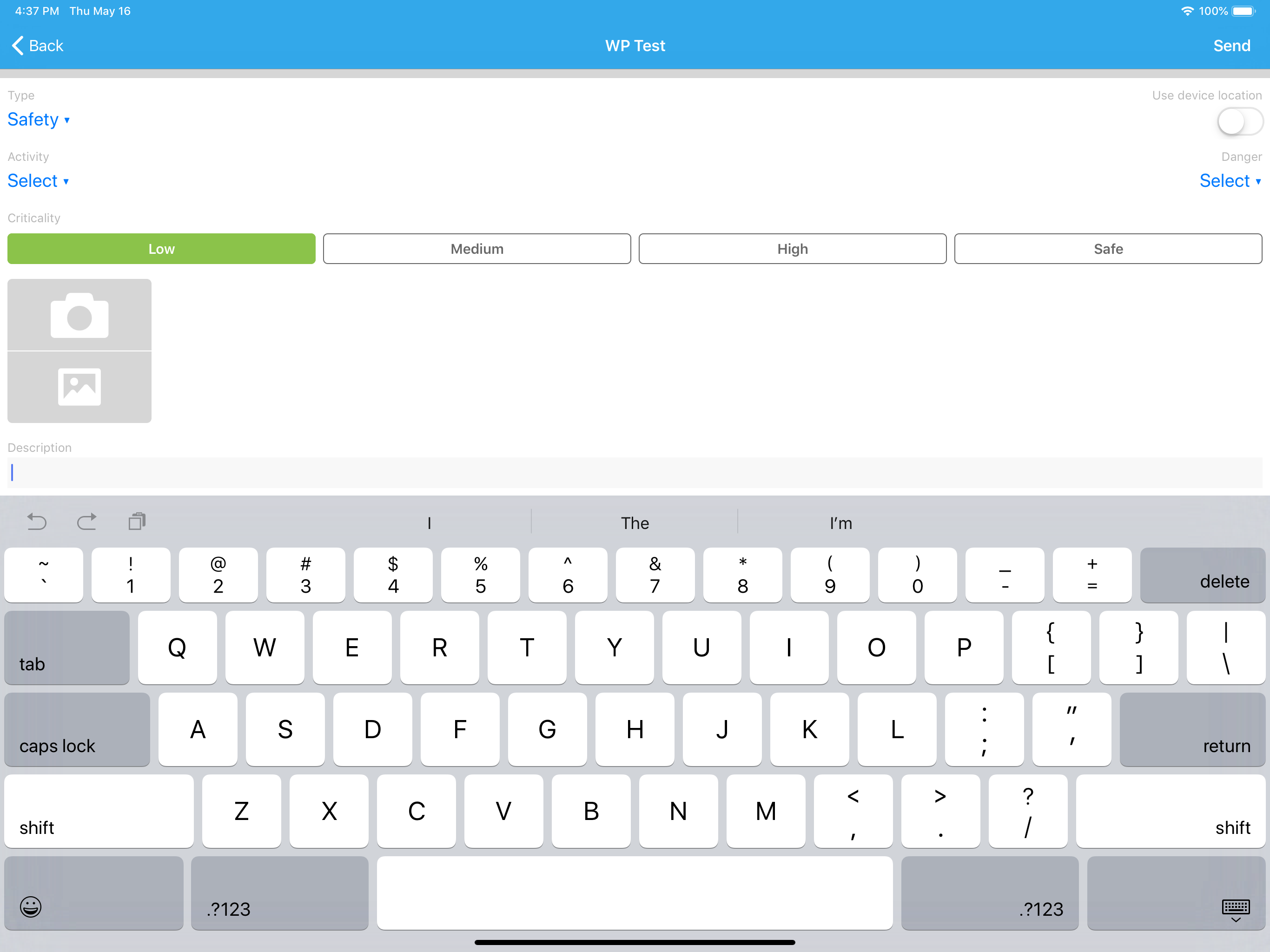Toggle the right shift key
This screenshot has height=952, width=1270.
pos(1170,811)
